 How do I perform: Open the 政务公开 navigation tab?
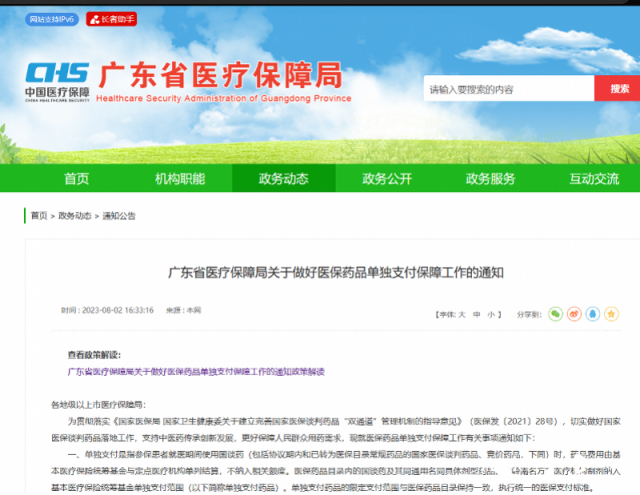(x=387, y=178)
